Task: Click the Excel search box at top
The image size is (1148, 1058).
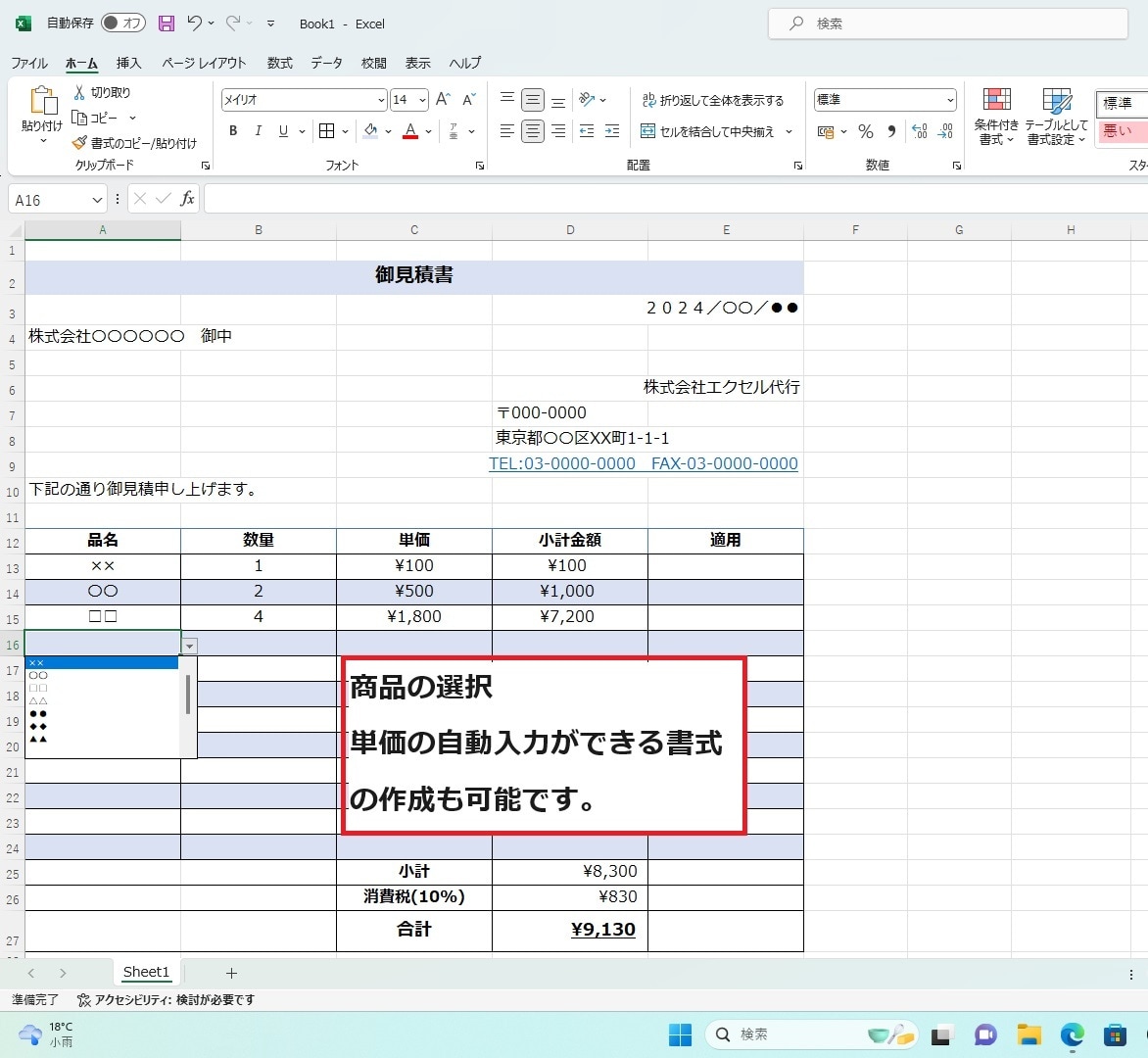Action: click(947, 24)
